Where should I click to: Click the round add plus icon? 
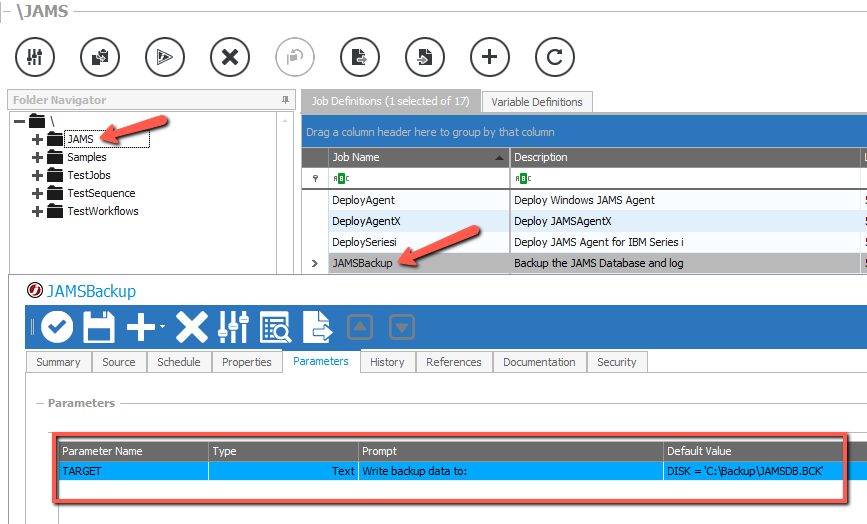(x=490, y=56)
